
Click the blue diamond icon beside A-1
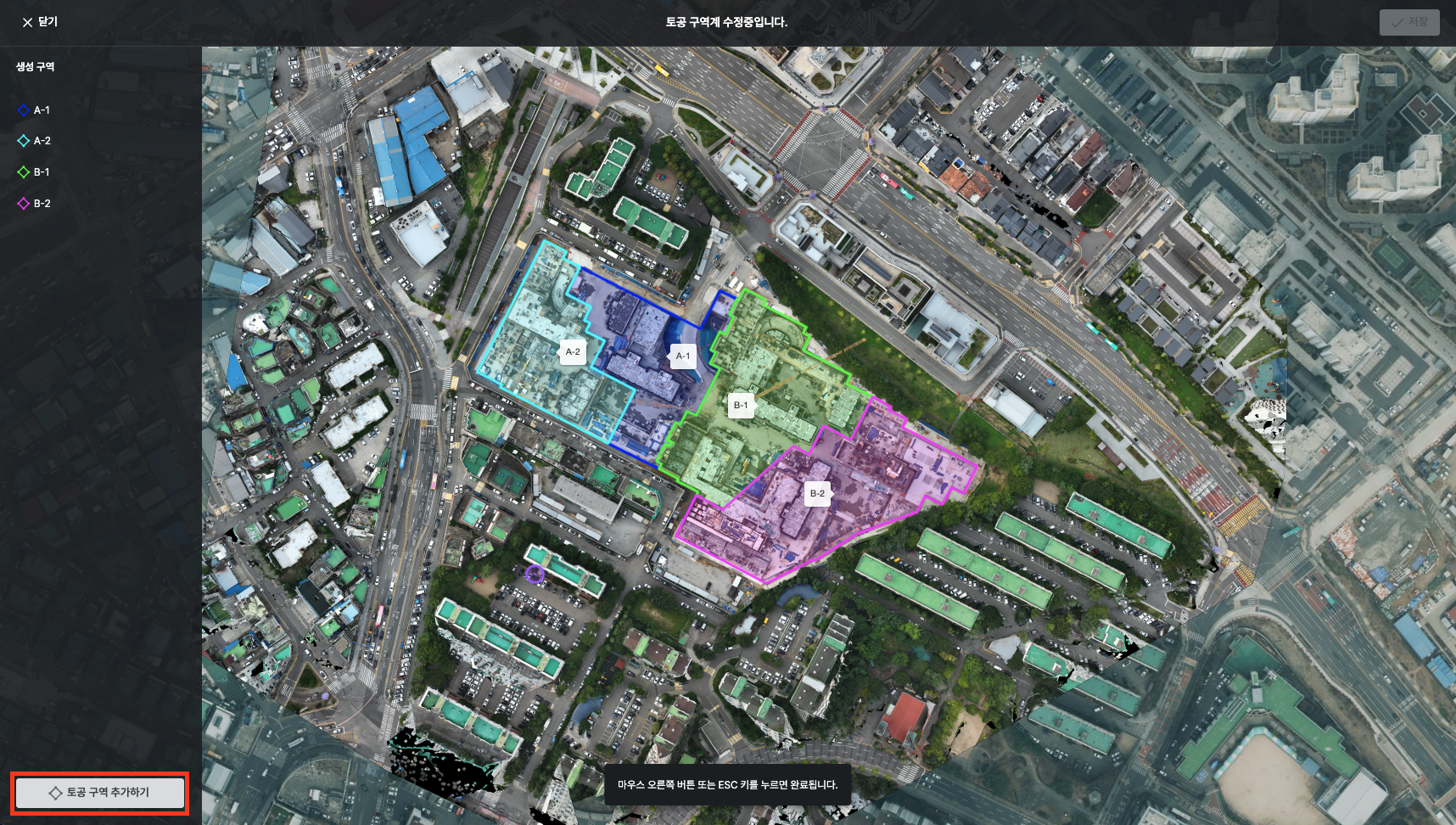[24, 110]
